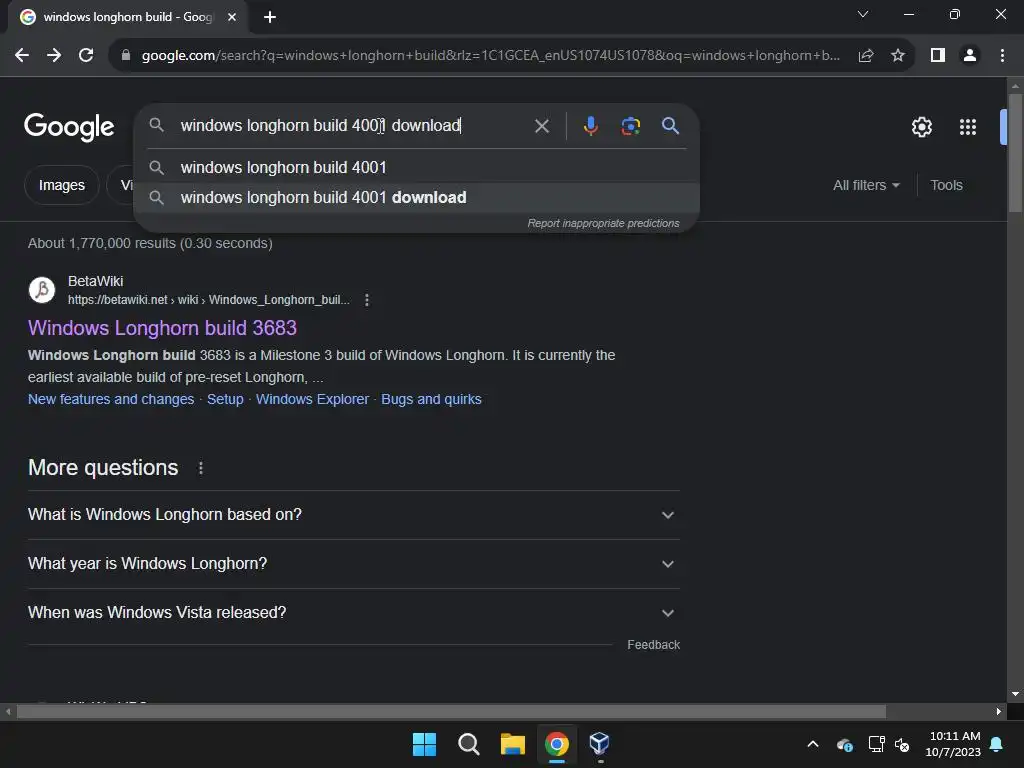Start a voice search with microphone
This screenshot has width=1024, height=768.
coord(590,126)
